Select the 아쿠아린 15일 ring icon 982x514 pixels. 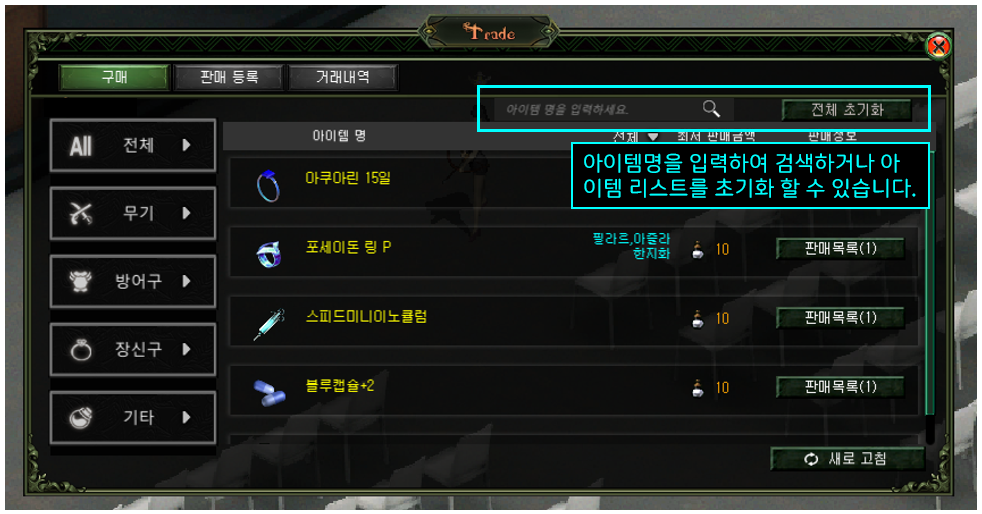[x=268, y=186]
